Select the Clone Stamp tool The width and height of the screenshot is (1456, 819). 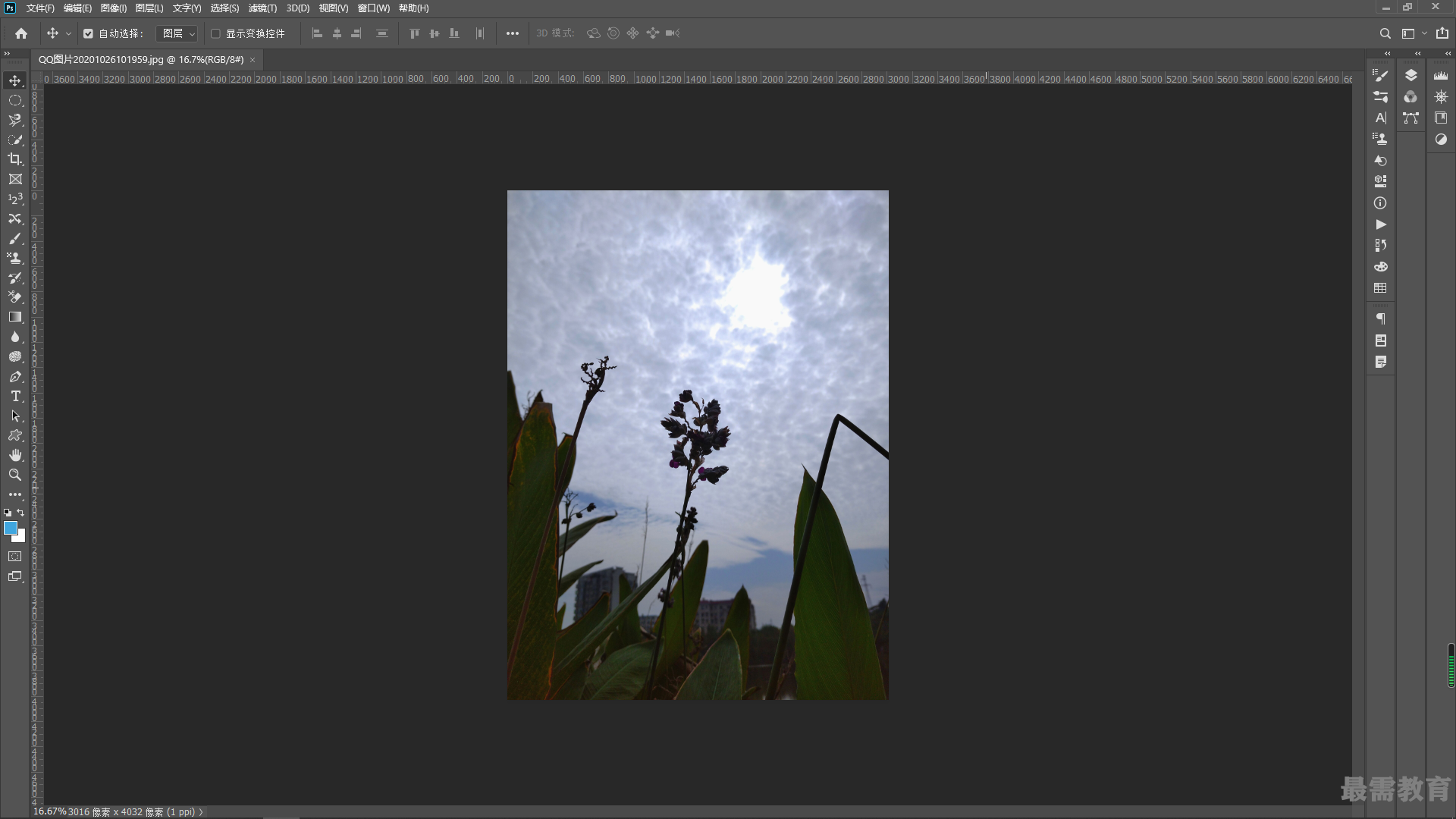coord(15,258)
